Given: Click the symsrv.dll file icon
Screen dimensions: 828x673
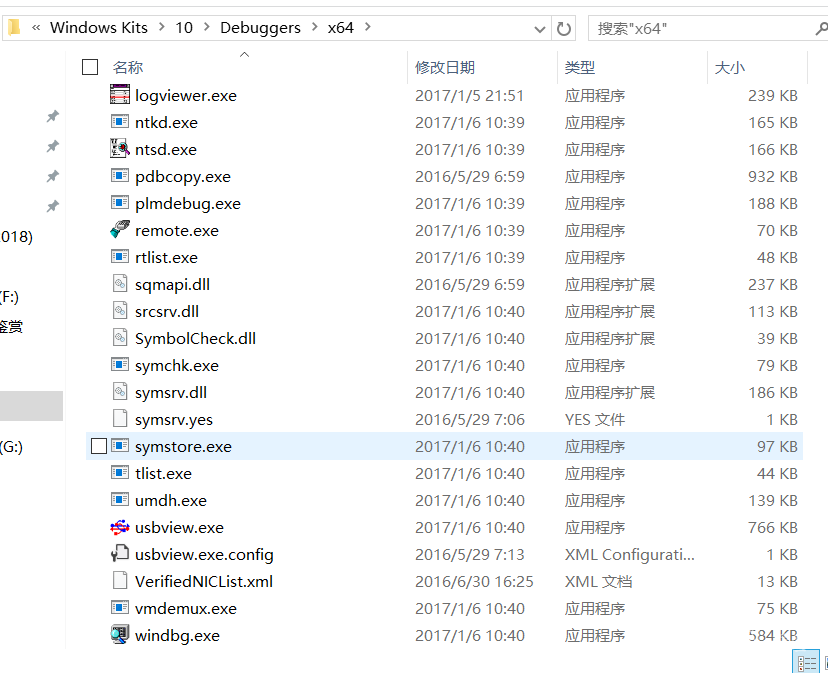Looking at the screenshot, I should (x=120, y=391).
